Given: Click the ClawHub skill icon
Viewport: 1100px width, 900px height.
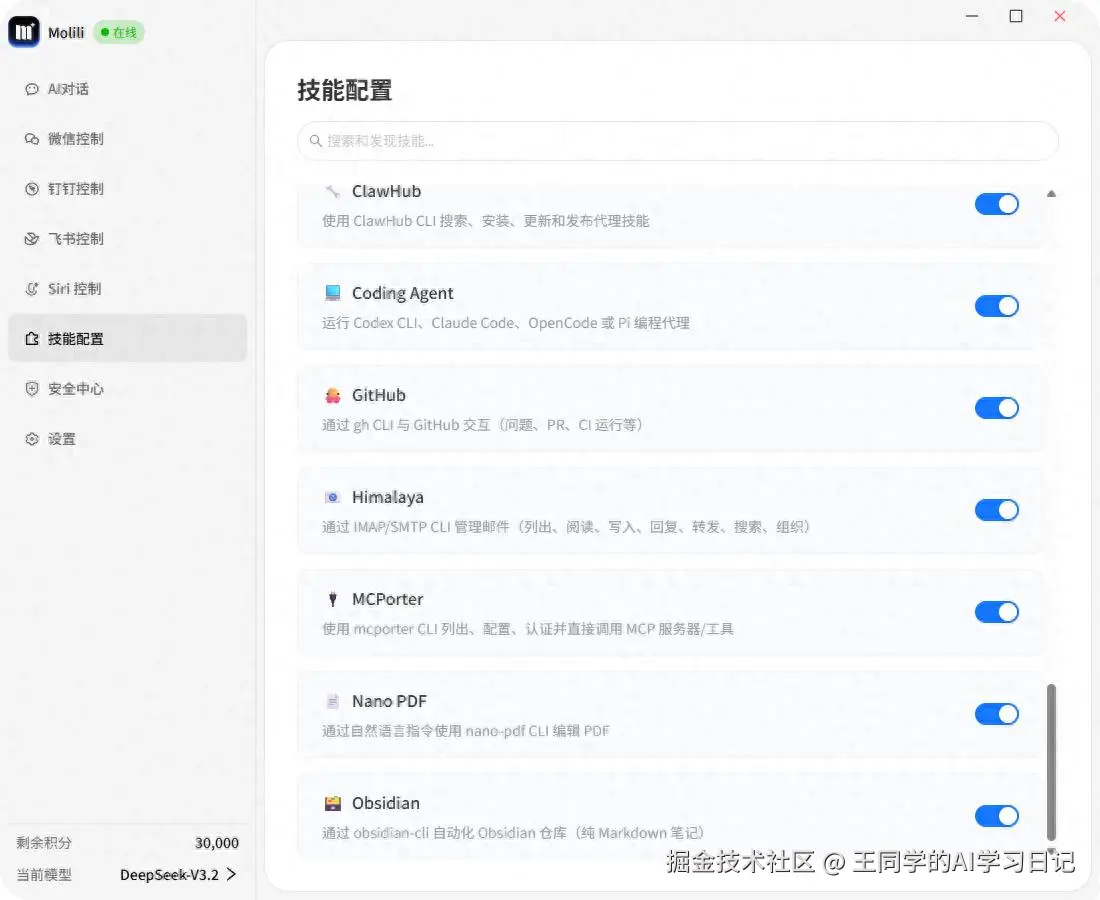Looking at the screenshot, I should (333, 191).
